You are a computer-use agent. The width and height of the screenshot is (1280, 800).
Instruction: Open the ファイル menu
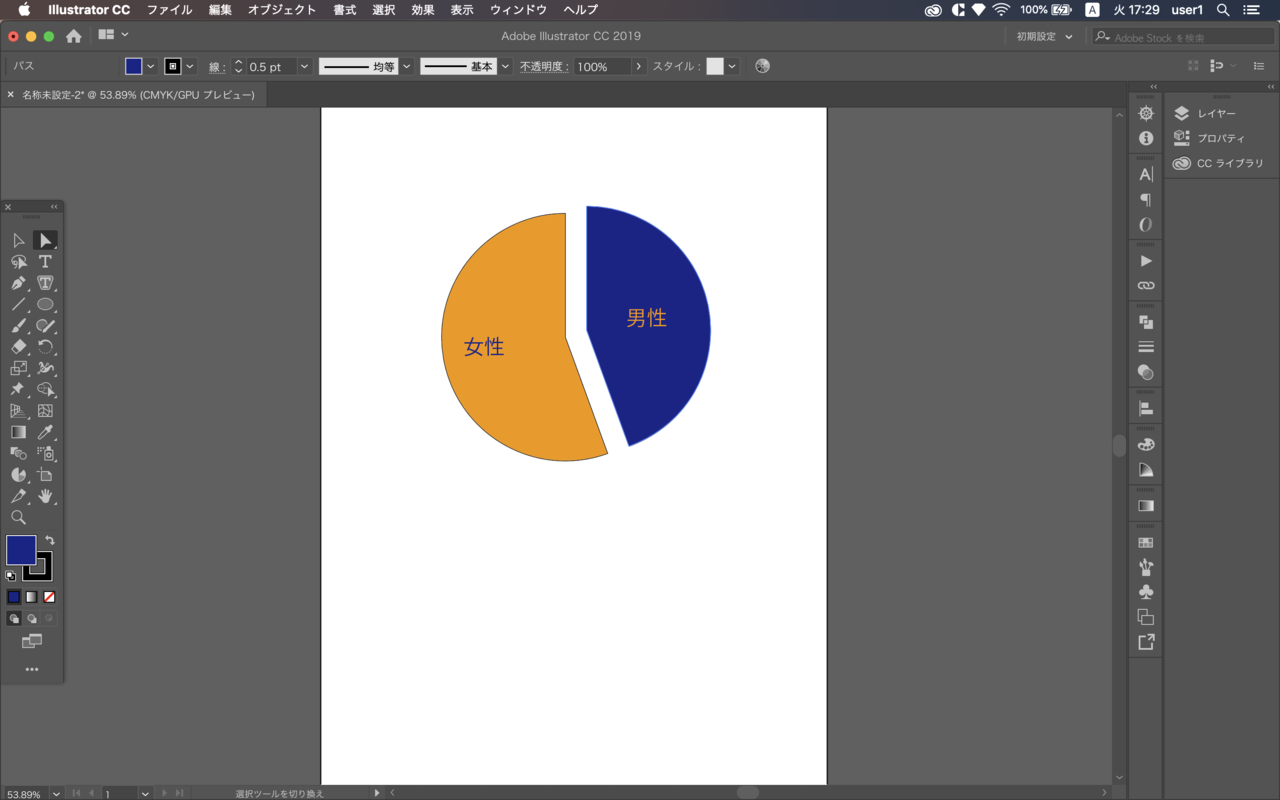[x=169, y=10]
